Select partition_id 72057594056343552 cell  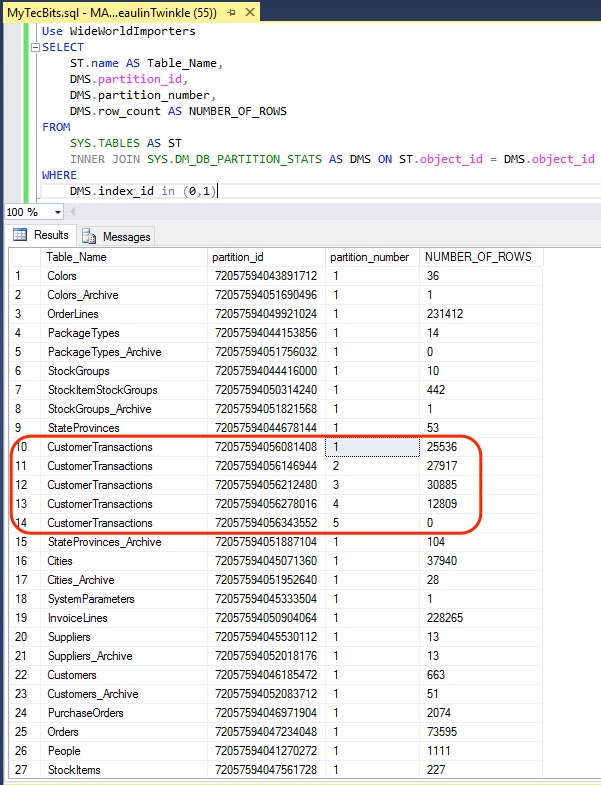[266, 523]
